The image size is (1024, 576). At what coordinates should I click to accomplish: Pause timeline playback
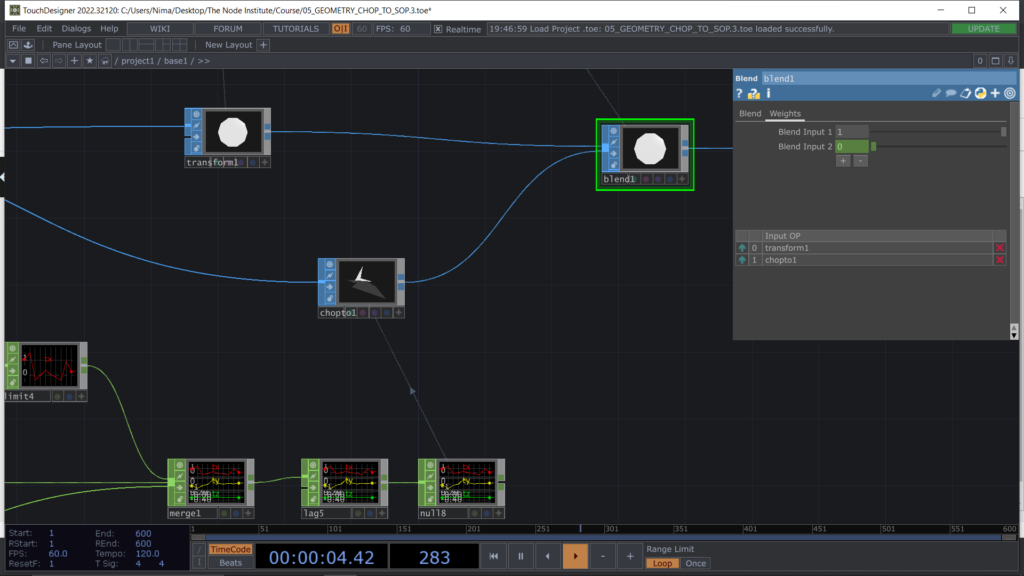pyautogui.click(x=520, y=557)
